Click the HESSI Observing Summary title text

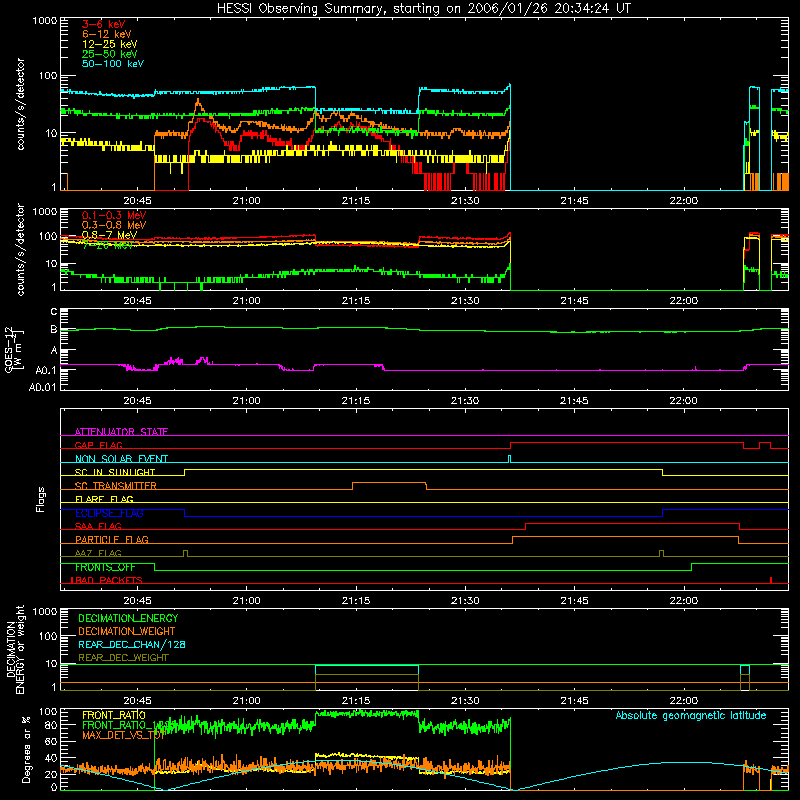[x=423, y=9]
